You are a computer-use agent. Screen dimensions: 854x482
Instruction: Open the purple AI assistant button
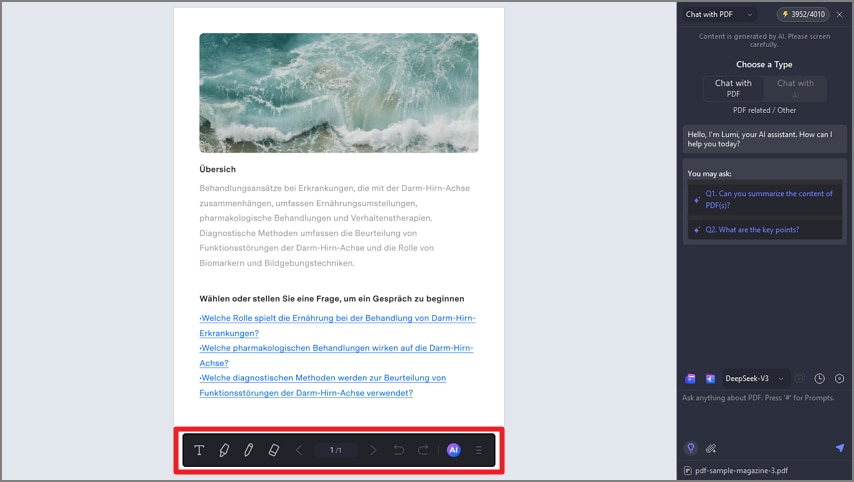point(453,450)
